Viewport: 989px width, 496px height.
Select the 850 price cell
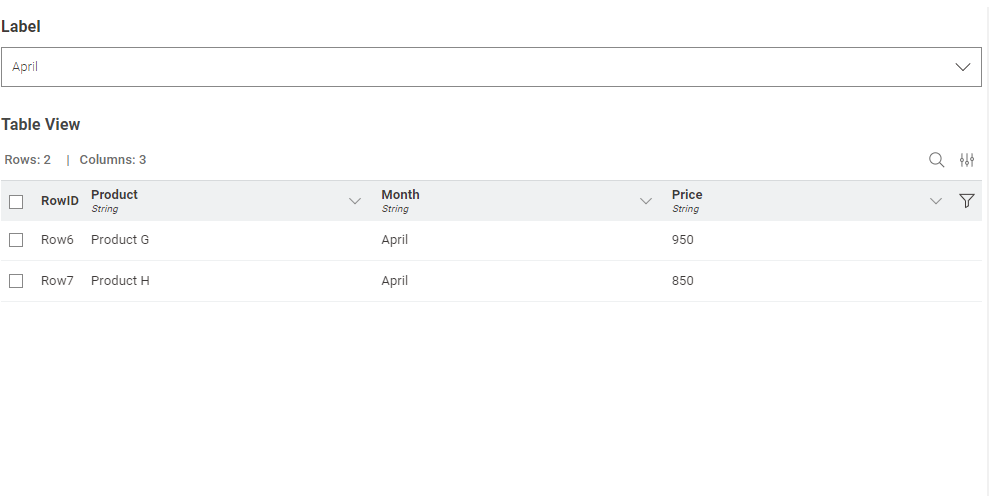tap(682, 281)
